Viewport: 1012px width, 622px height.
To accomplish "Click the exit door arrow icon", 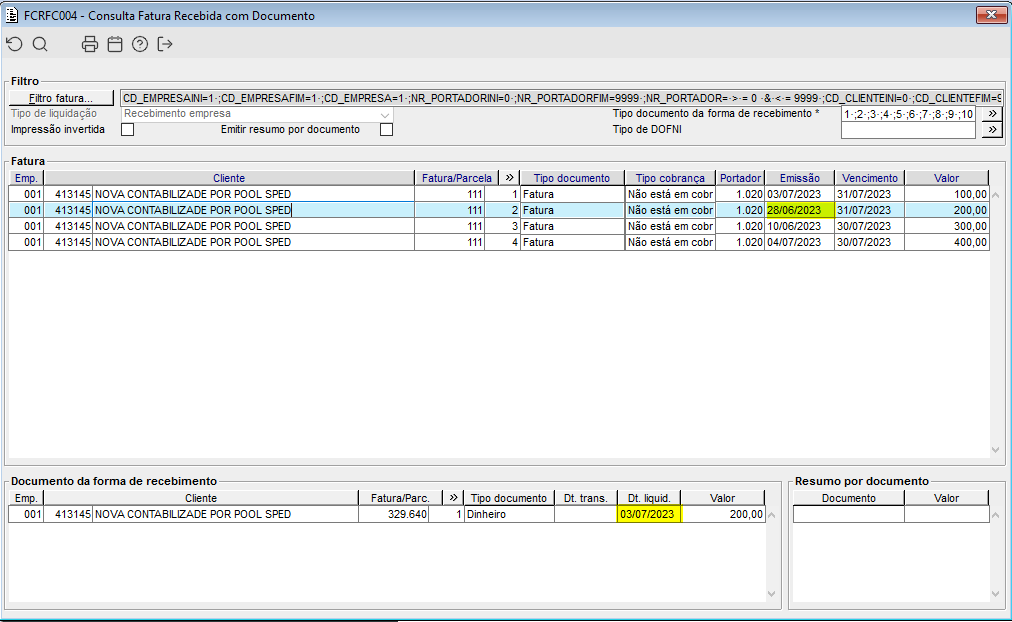I will pyautogui.click(x=165, y=44).
